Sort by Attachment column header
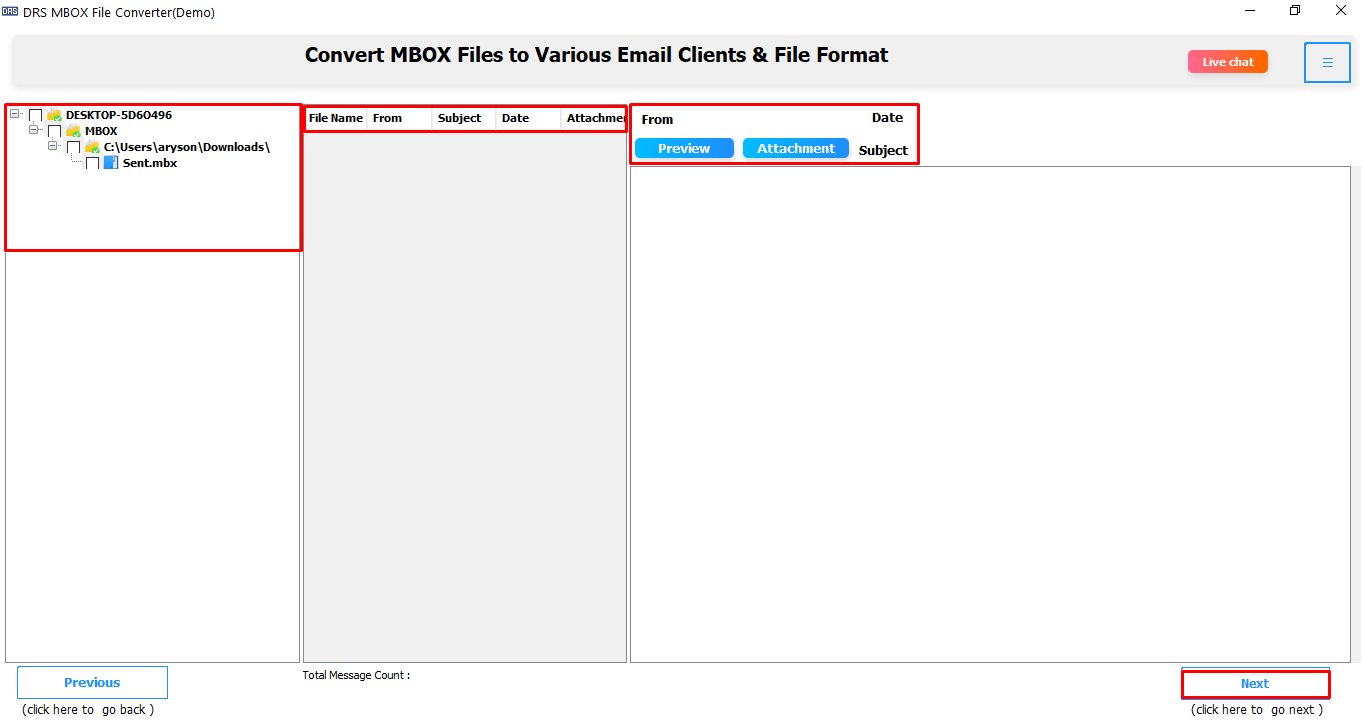1365x728 pixels. tap(594, 118)
